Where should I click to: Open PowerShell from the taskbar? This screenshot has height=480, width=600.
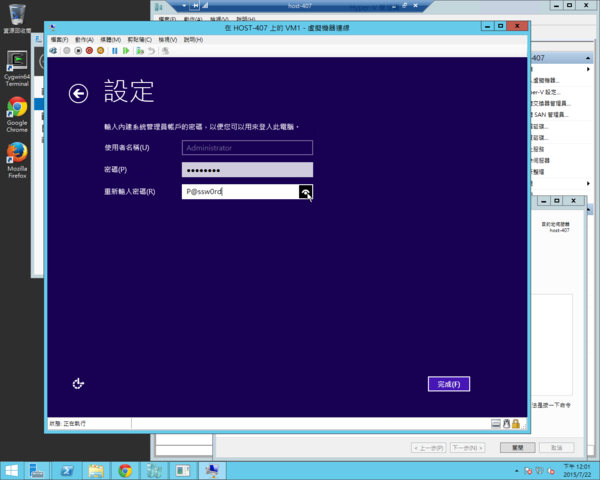[x=67, y=471]
